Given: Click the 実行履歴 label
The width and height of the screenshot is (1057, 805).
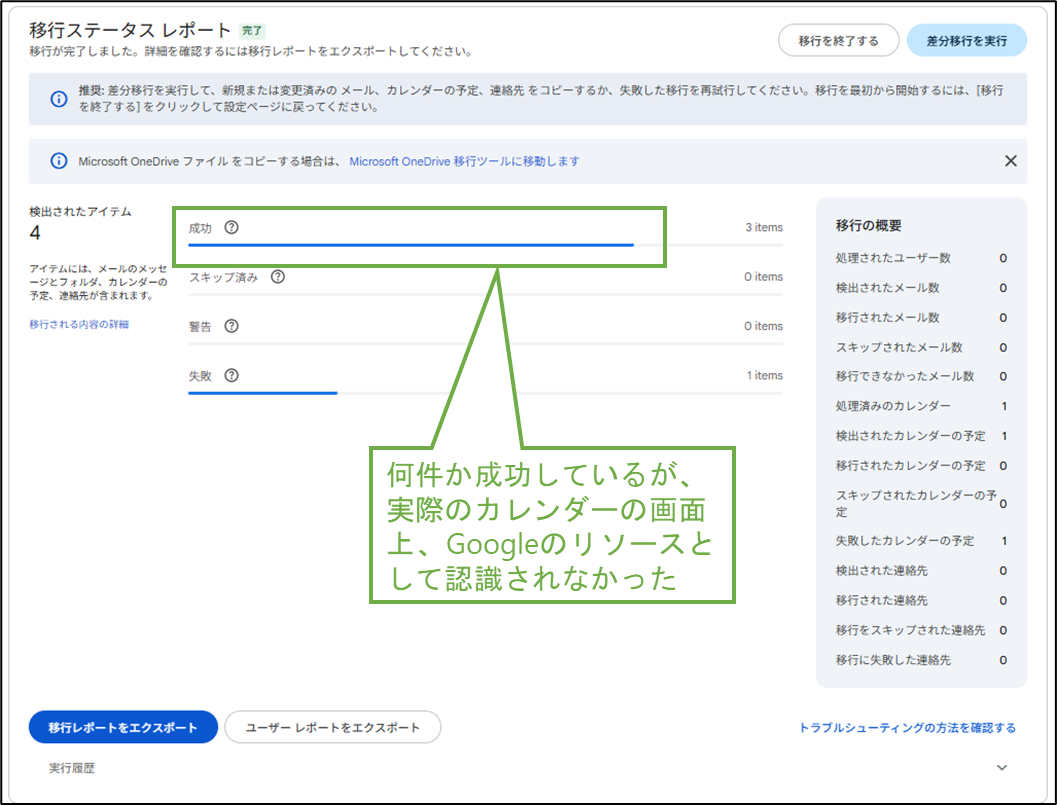Looking at the screenshot, I should [x=71, y=768].
